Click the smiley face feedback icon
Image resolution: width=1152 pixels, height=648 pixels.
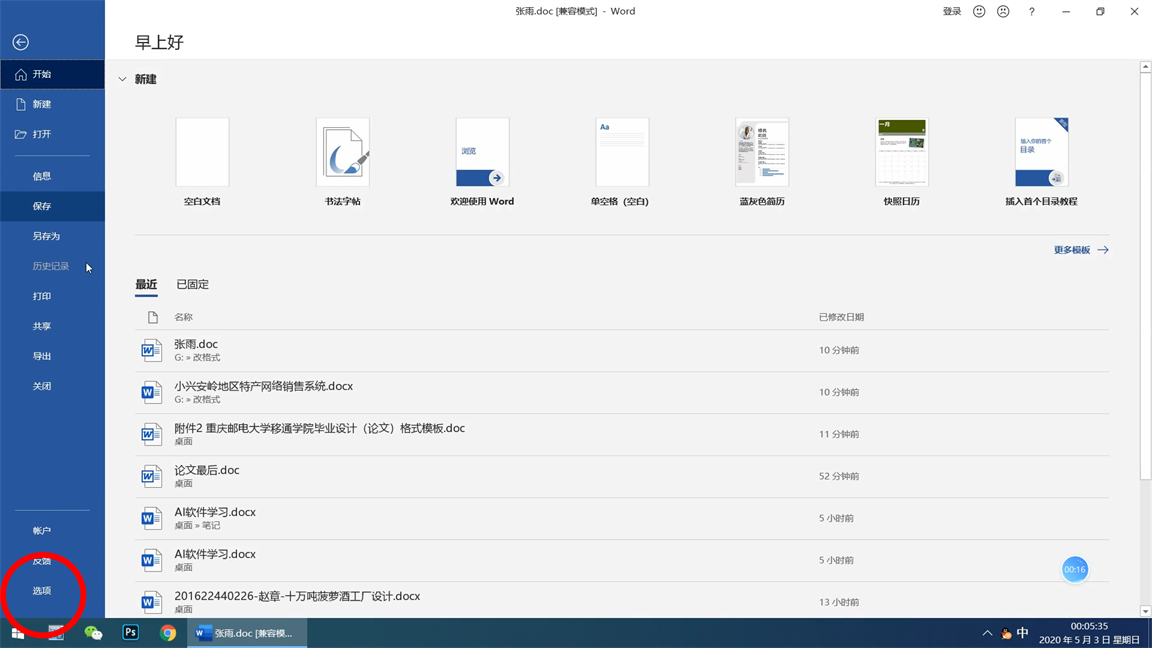pos(979,12)
